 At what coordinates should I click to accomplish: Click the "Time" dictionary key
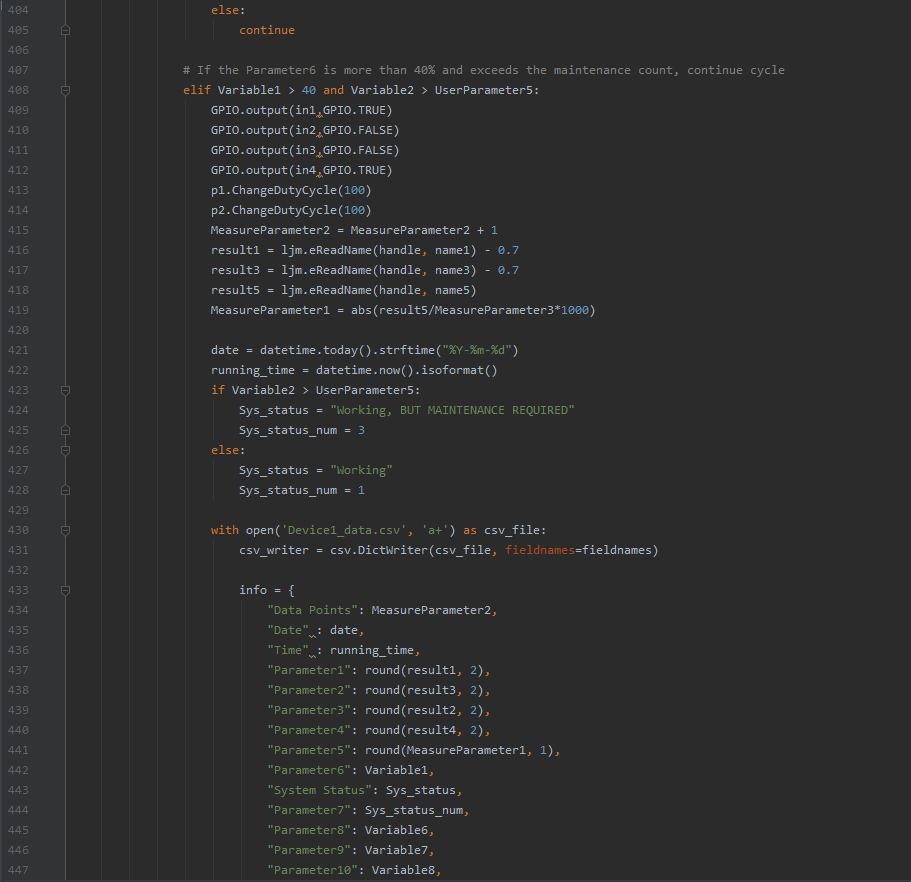point(288,650)
